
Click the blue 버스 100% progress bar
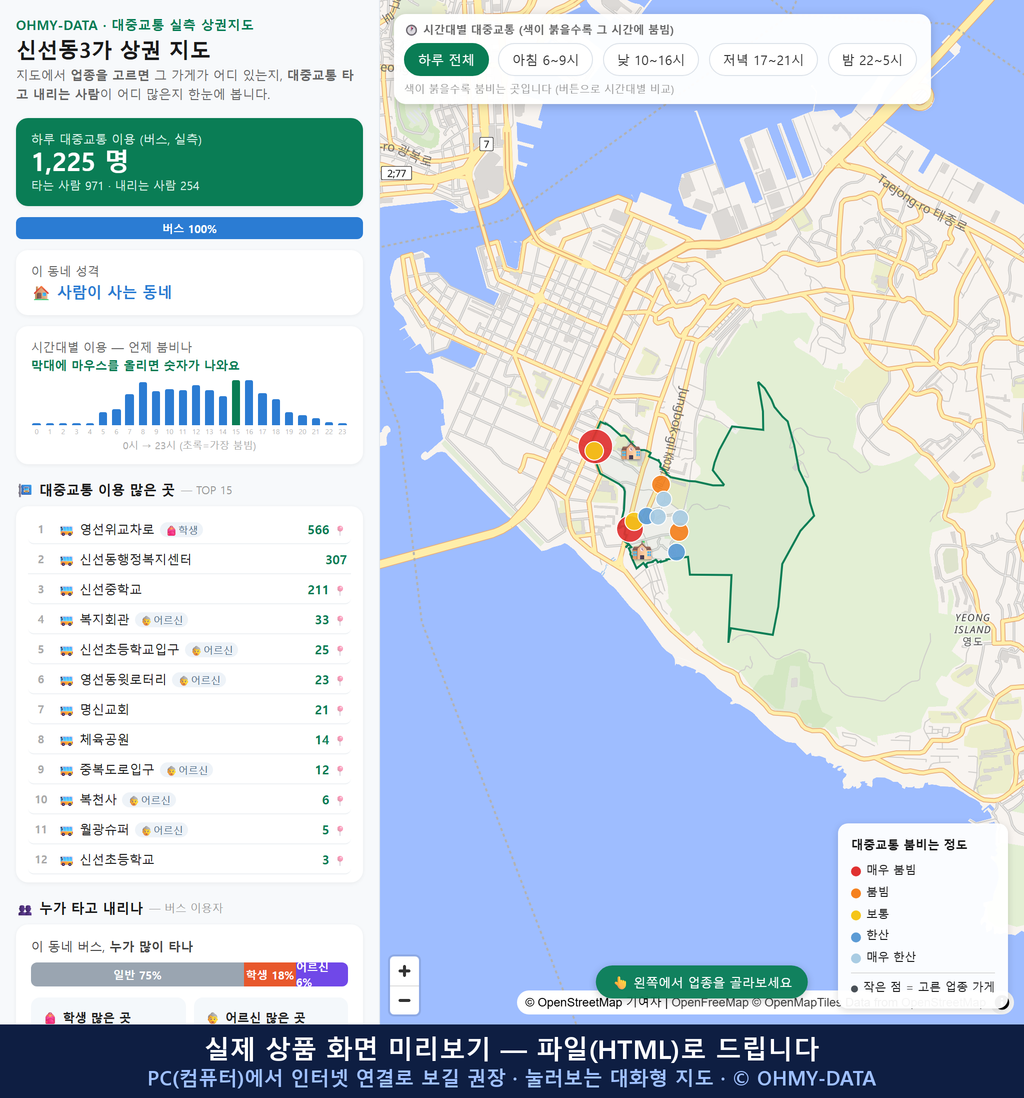(189, 228)
